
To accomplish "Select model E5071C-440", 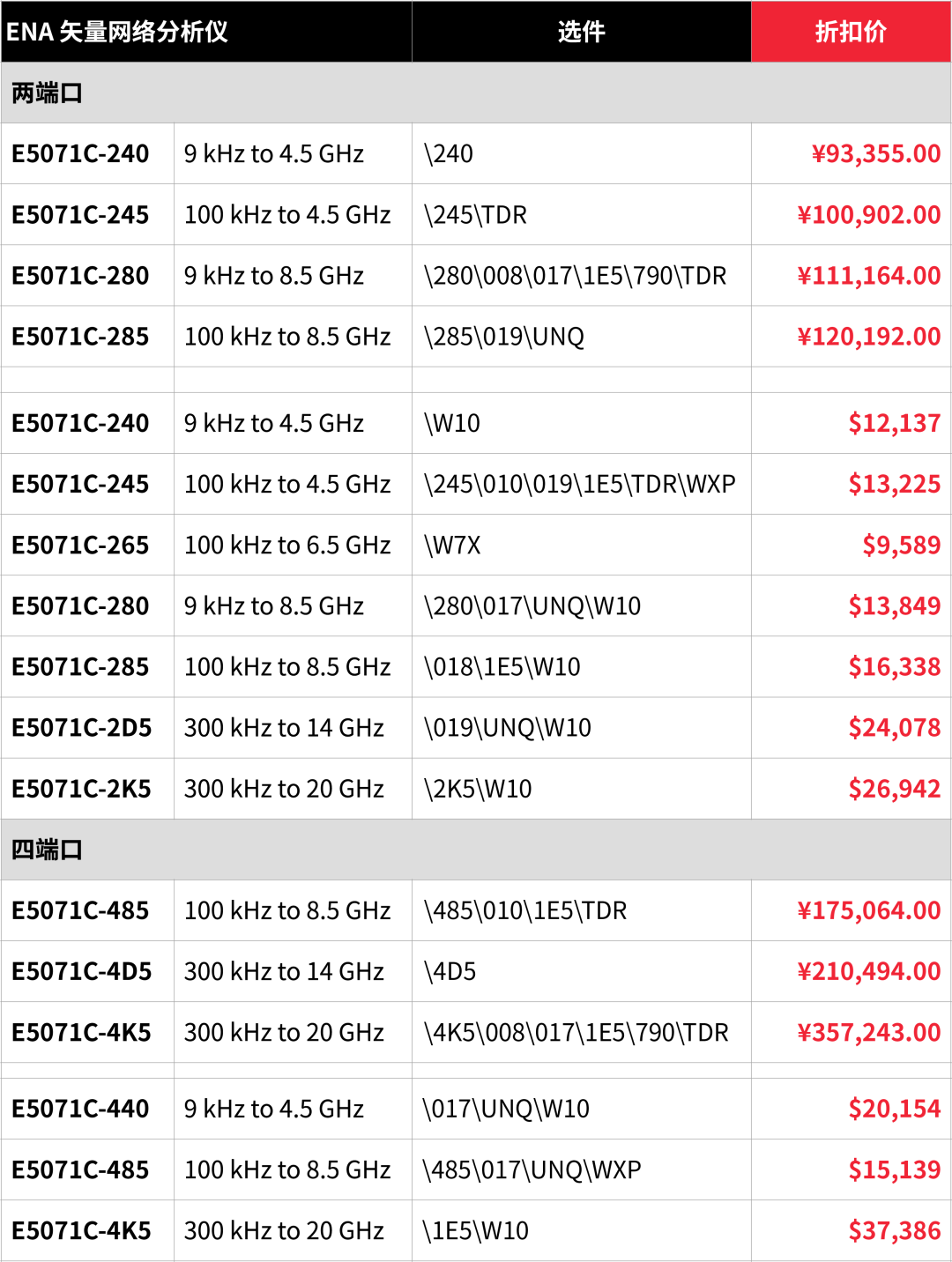I will coord(80,1109).
